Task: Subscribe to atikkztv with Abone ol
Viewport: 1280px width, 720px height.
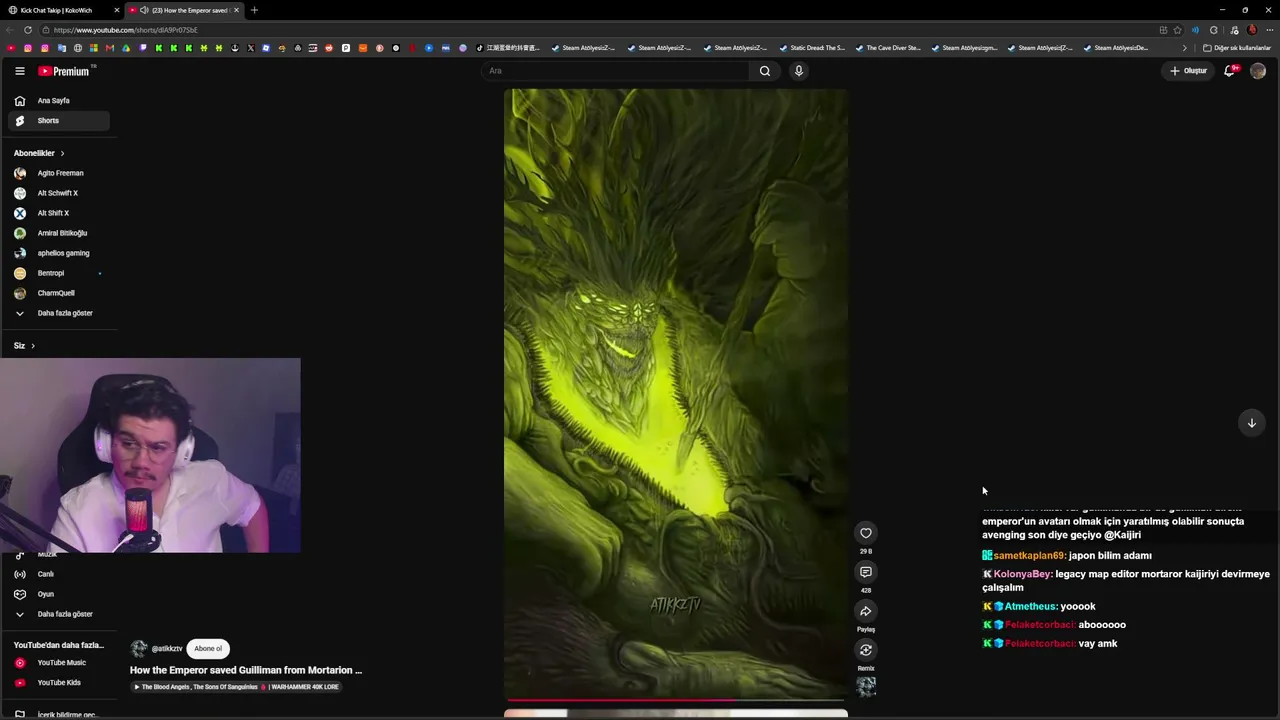Action: [x=208, y=648]
